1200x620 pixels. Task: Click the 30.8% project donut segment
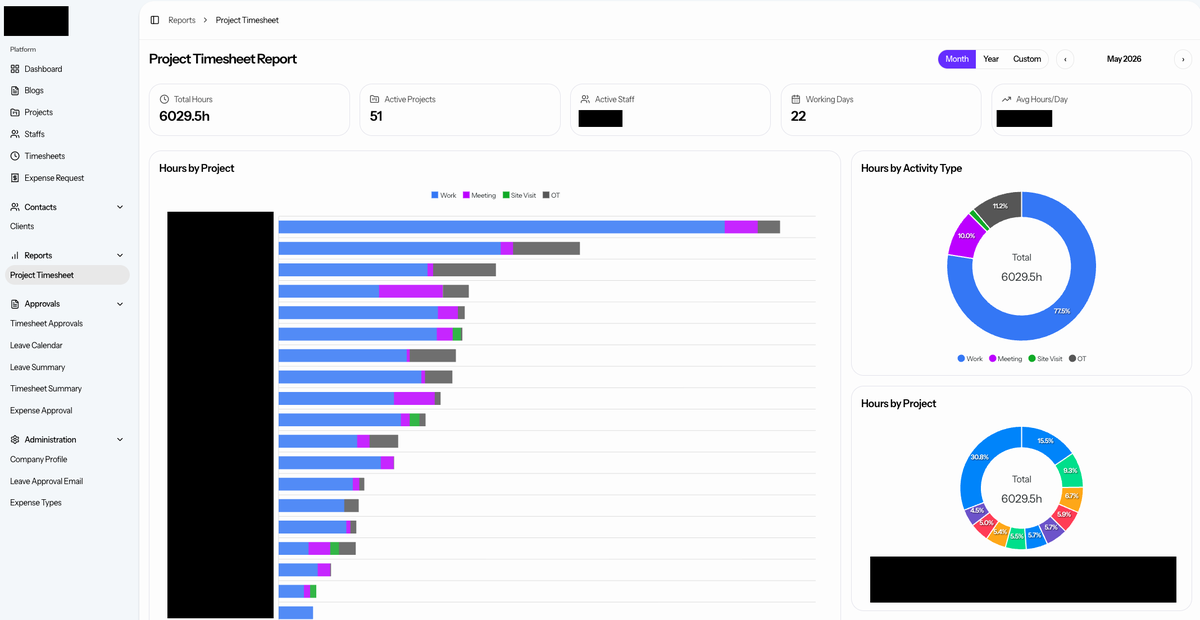pos(979,457)
